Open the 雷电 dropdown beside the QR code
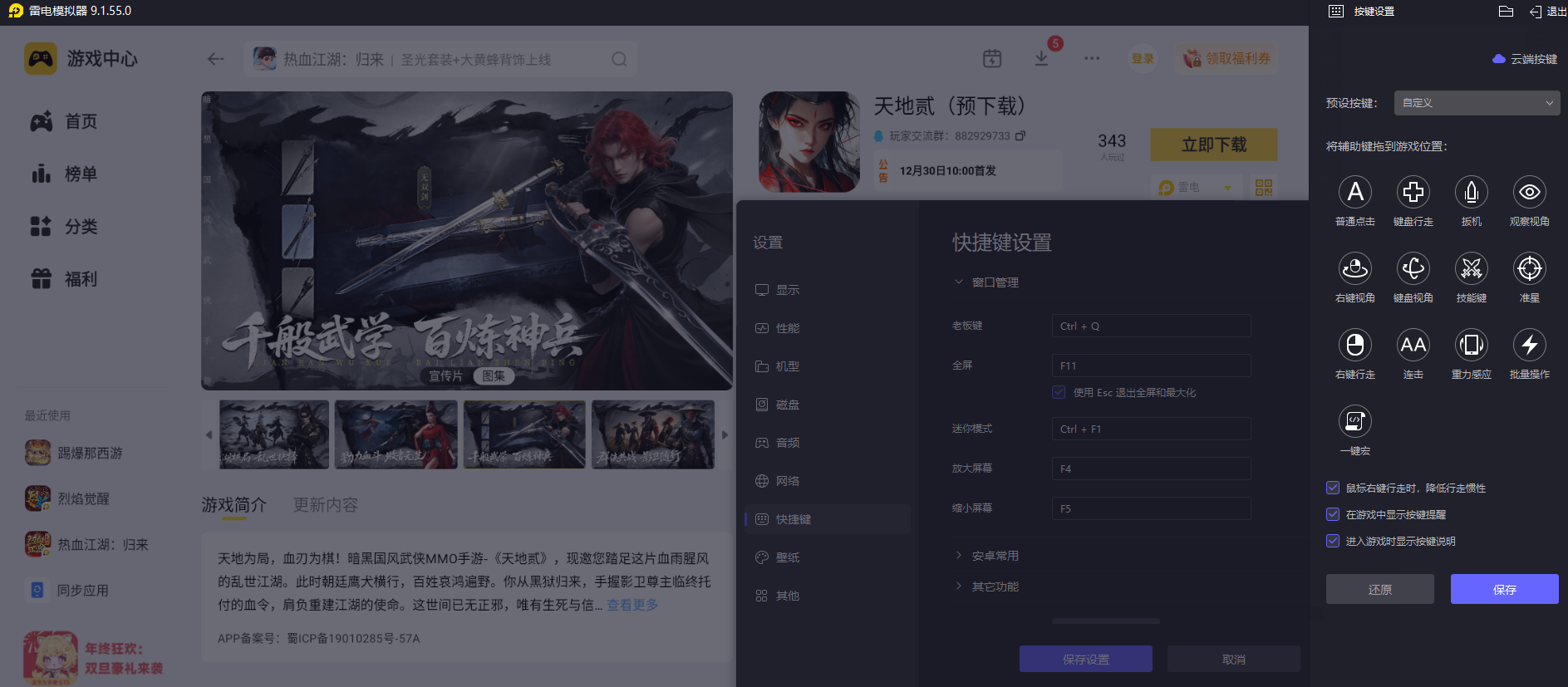The width and height of the screenshot is (1568, 687). (x=1196, y=188)
